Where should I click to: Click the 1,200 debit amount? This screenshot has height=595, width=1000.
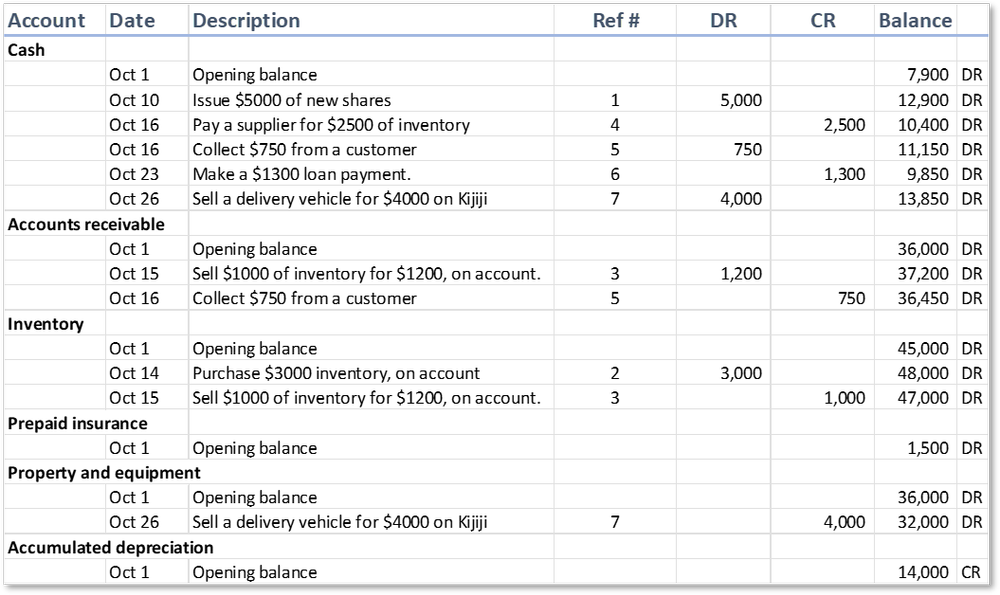[741, 274]
